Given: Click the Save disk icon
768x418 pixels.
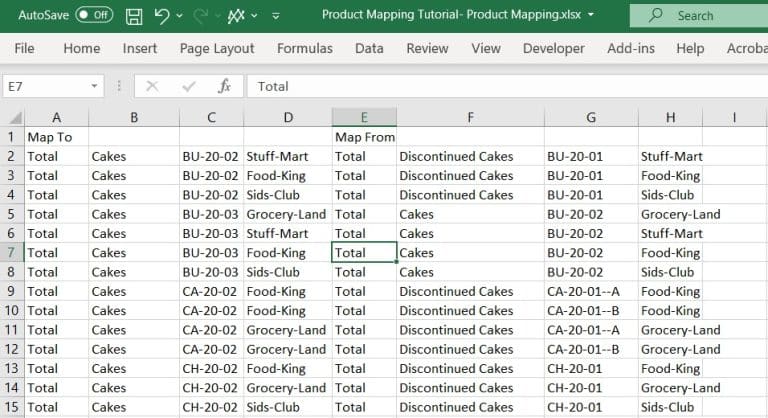Looking at the screenshot, I should tap(134, 16).
